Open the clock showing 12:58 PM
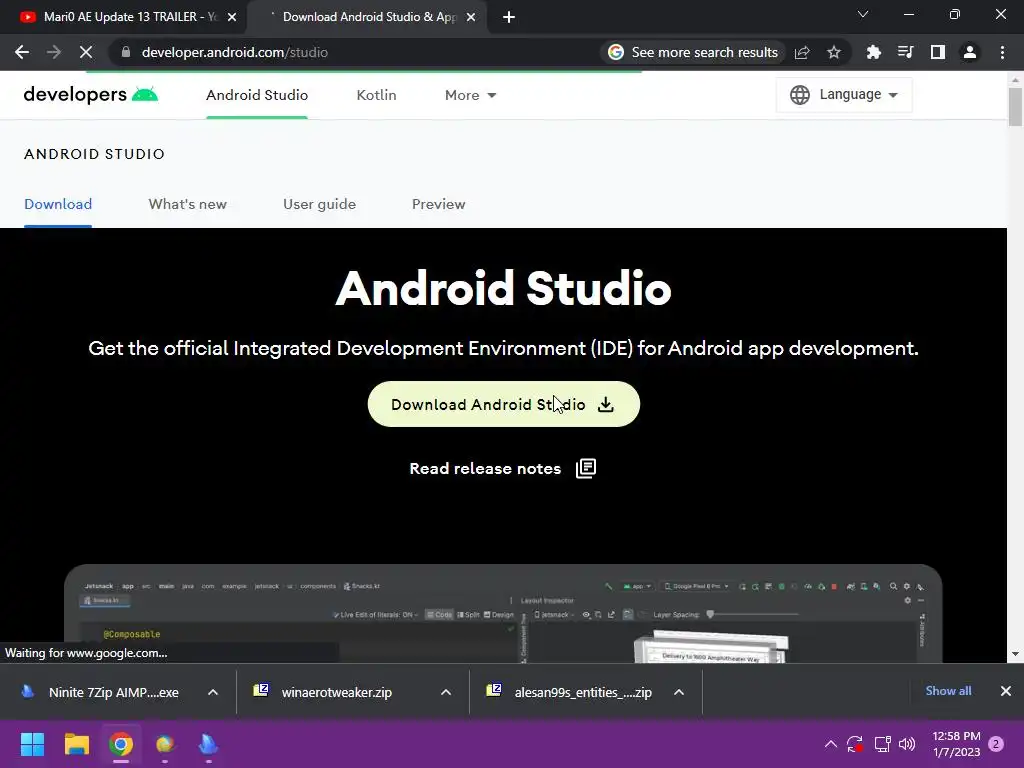The width and height of the screenshot is (1024, 768). [x=956, y=744]
